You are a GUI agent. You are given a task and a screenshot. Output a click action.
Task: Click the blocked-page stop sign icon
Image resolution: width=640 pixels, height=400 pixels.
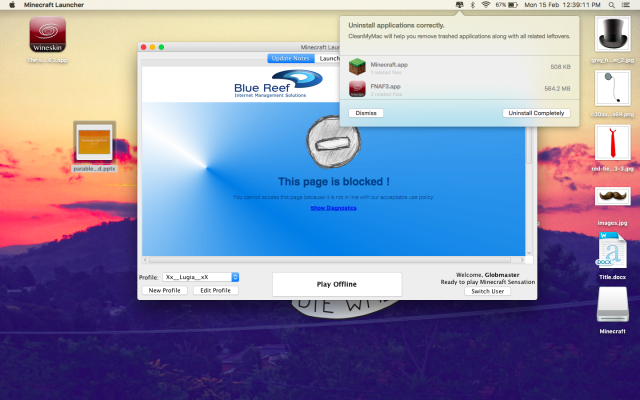pyautogui.click(x=333, y=142)
